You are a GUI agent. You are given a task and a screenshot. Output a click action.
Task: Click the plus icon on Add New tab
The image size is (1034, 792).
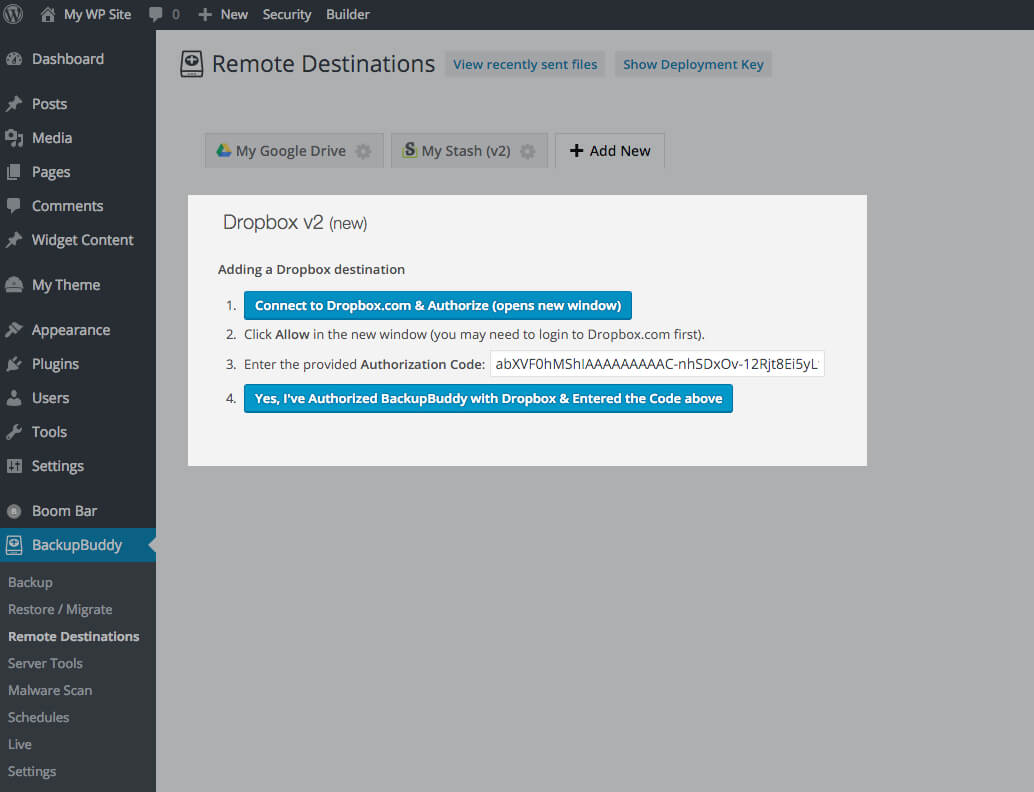tap(576, 151)
